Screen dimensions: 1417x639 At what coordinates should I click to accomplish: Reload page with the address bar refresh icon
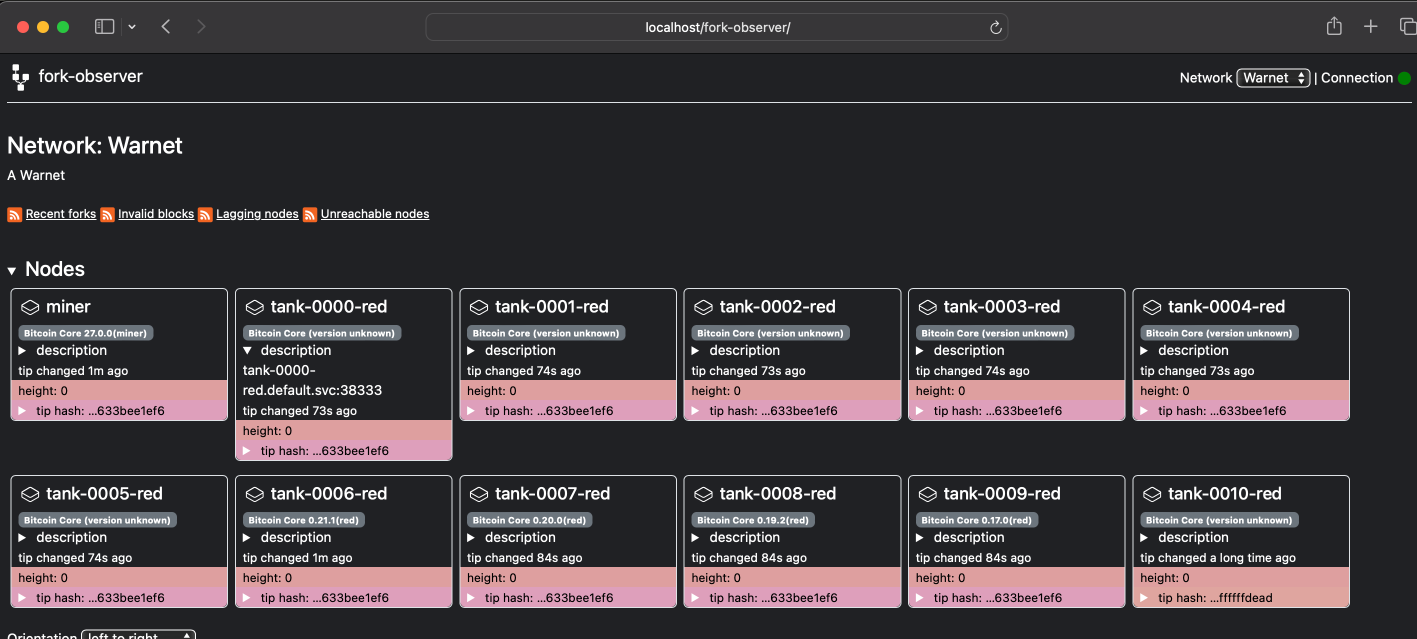[x=996, y=28]
